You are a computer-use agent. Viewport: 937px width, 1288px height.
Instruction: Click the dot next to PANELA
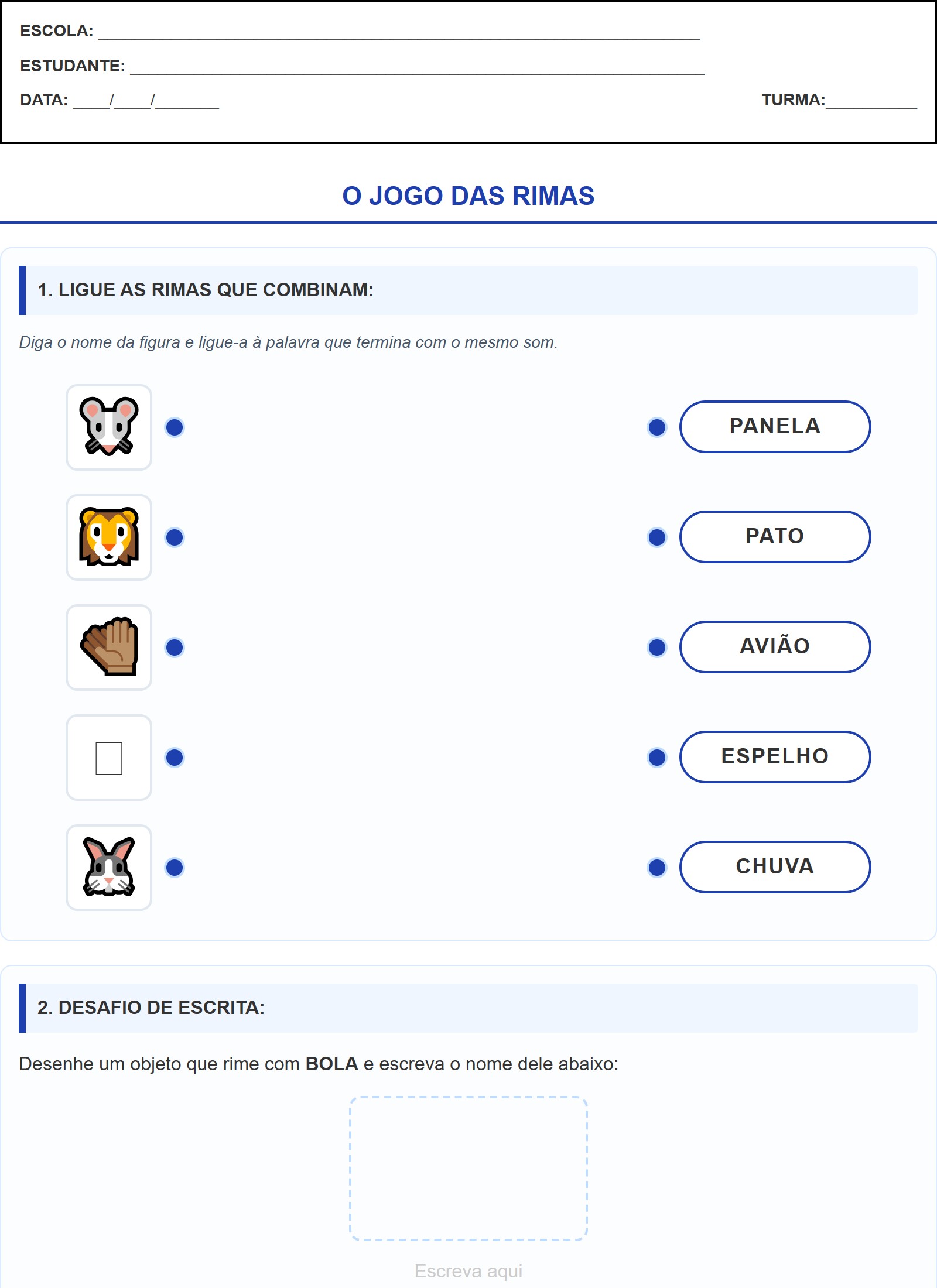(x=657, y=427)
